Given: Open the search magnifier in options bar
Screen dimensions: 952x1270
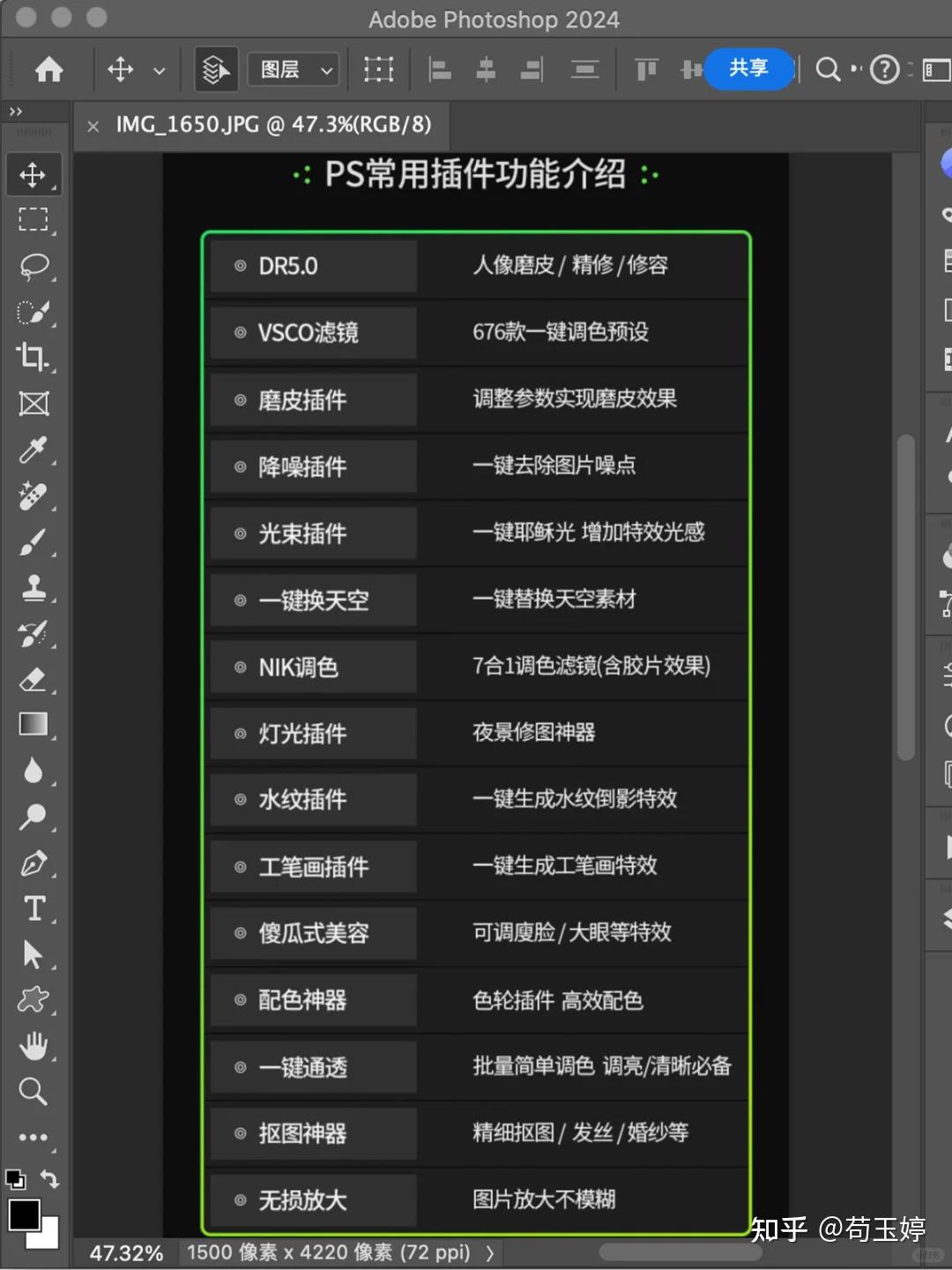Looking at the screenshot, I should point(827,69).
